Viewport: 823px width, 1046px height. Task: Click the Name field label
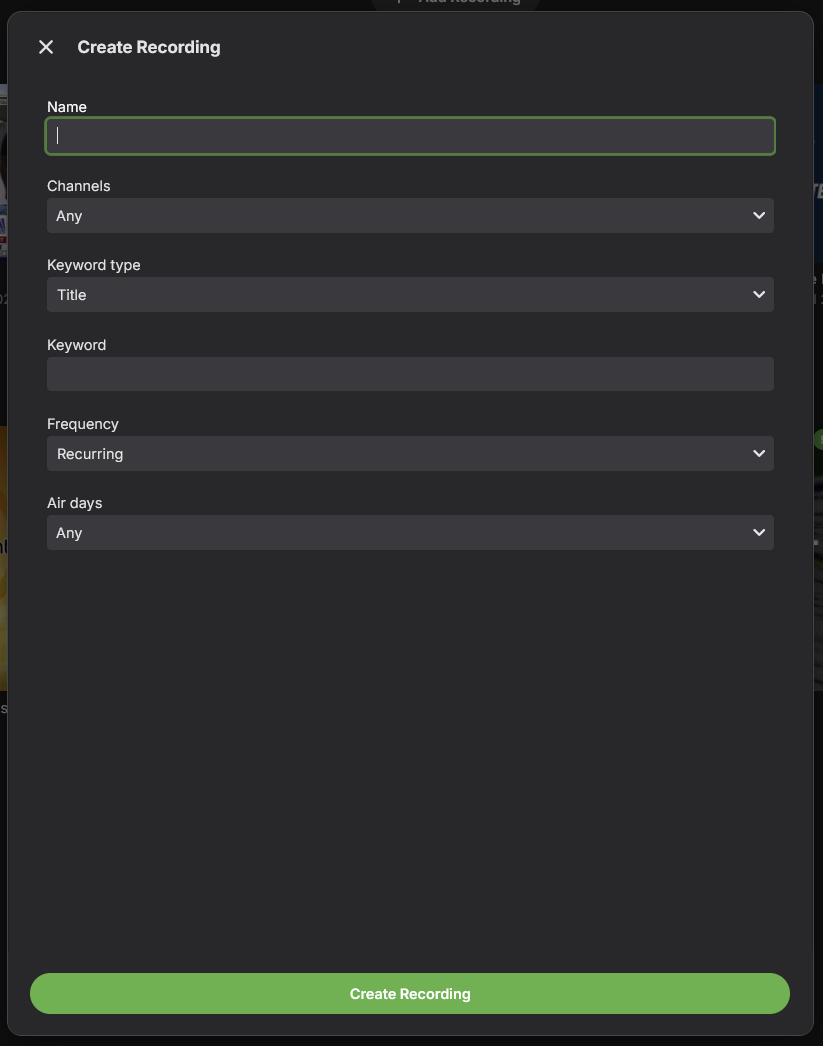pos(67,107)
